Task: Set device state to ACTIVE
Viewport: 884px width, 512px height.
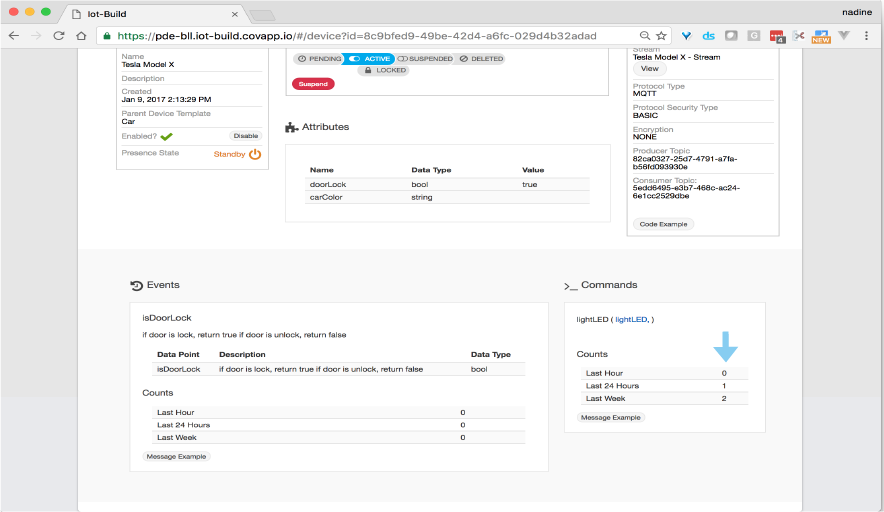Action: pyautogui.click(x=369, y=59)
